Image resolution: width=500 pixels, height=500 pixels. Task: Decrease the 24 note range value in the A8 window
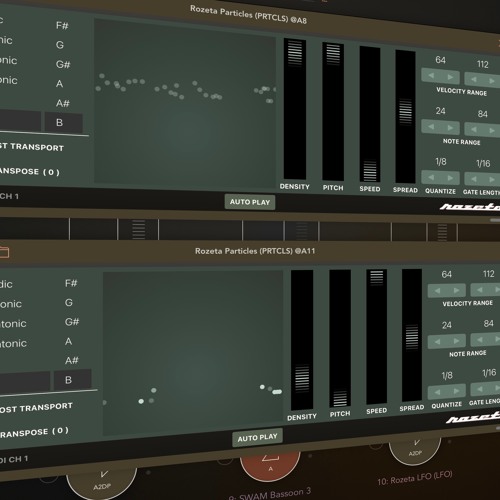click(431, 126)
